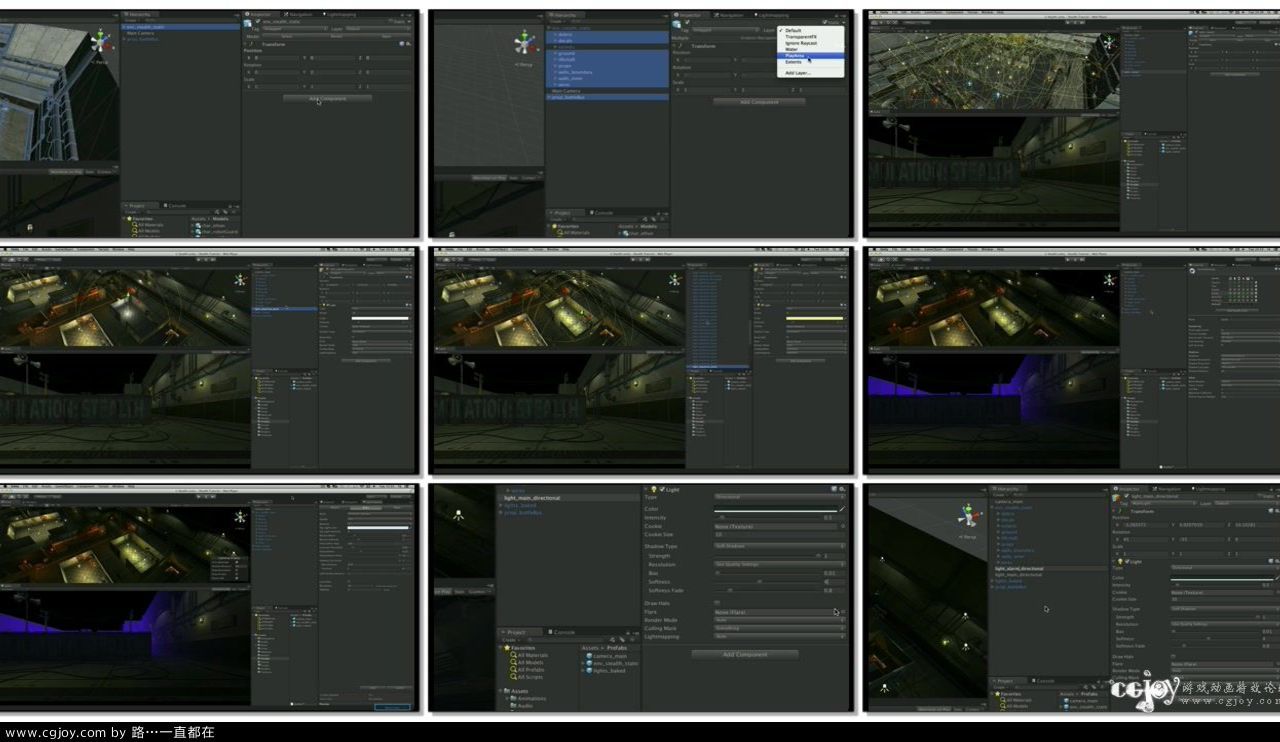Toggle Maximize on Play in the Layer-menu thumbnail
Screen dimensions: 1280x742
click(489, 177)
